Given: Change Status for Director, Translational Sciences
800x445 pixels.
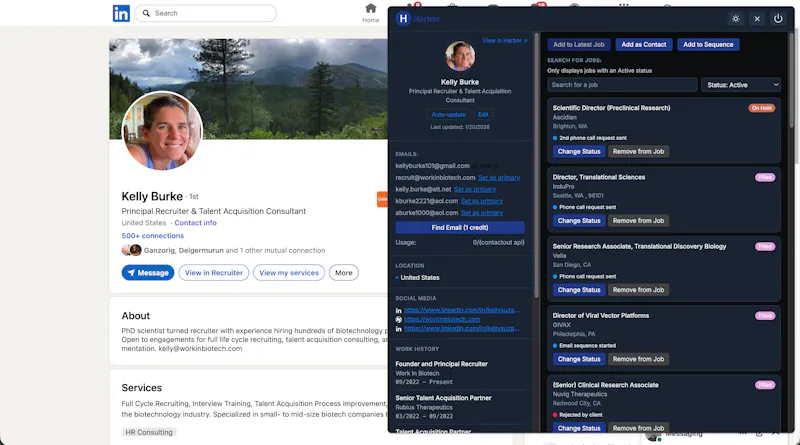Looking at the screenshot, I should pyautogui.click(x=579, y=221).
